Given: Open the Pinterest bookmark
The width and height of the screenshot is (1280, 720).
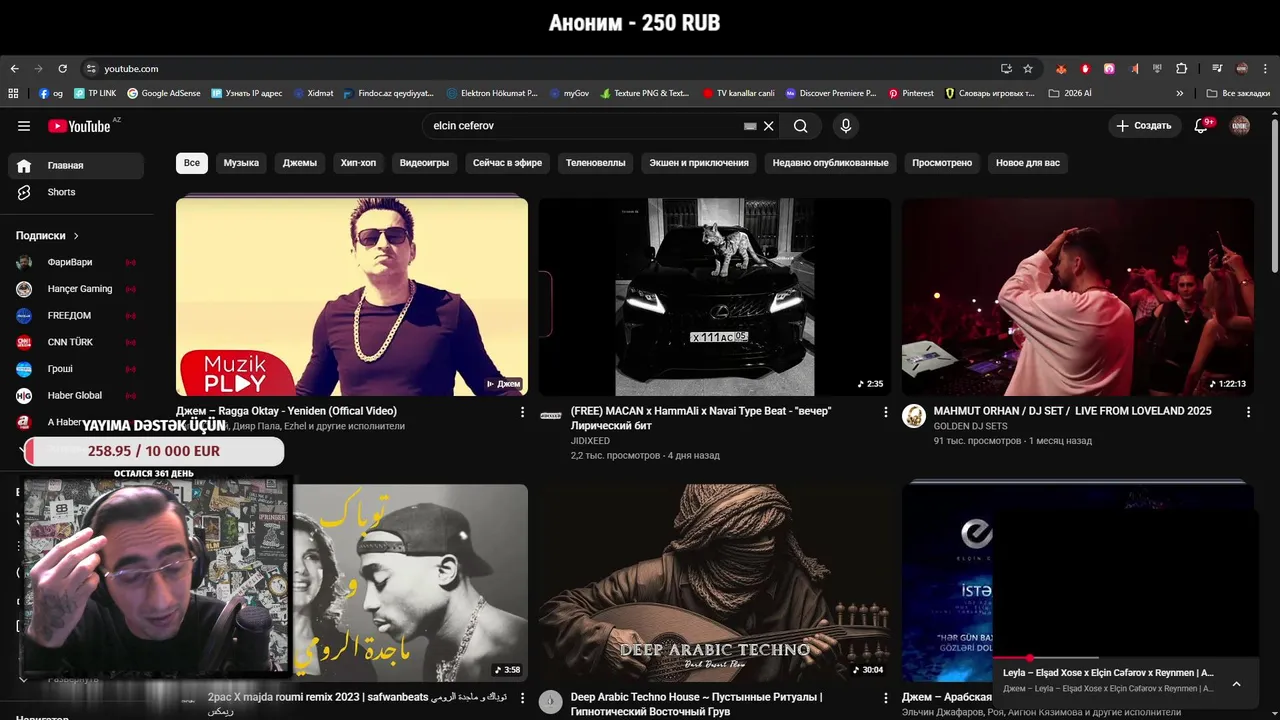Looking at the screenshot, I should pyautogui.click(x=911, y=93).
